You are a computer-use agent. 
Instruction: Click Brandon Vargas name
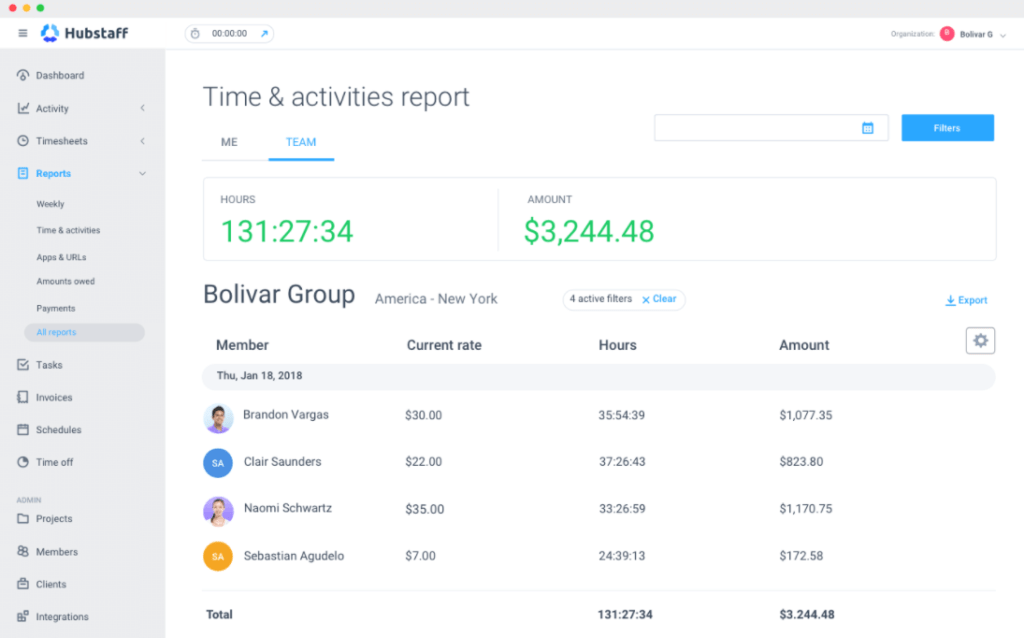click(286, 415)
